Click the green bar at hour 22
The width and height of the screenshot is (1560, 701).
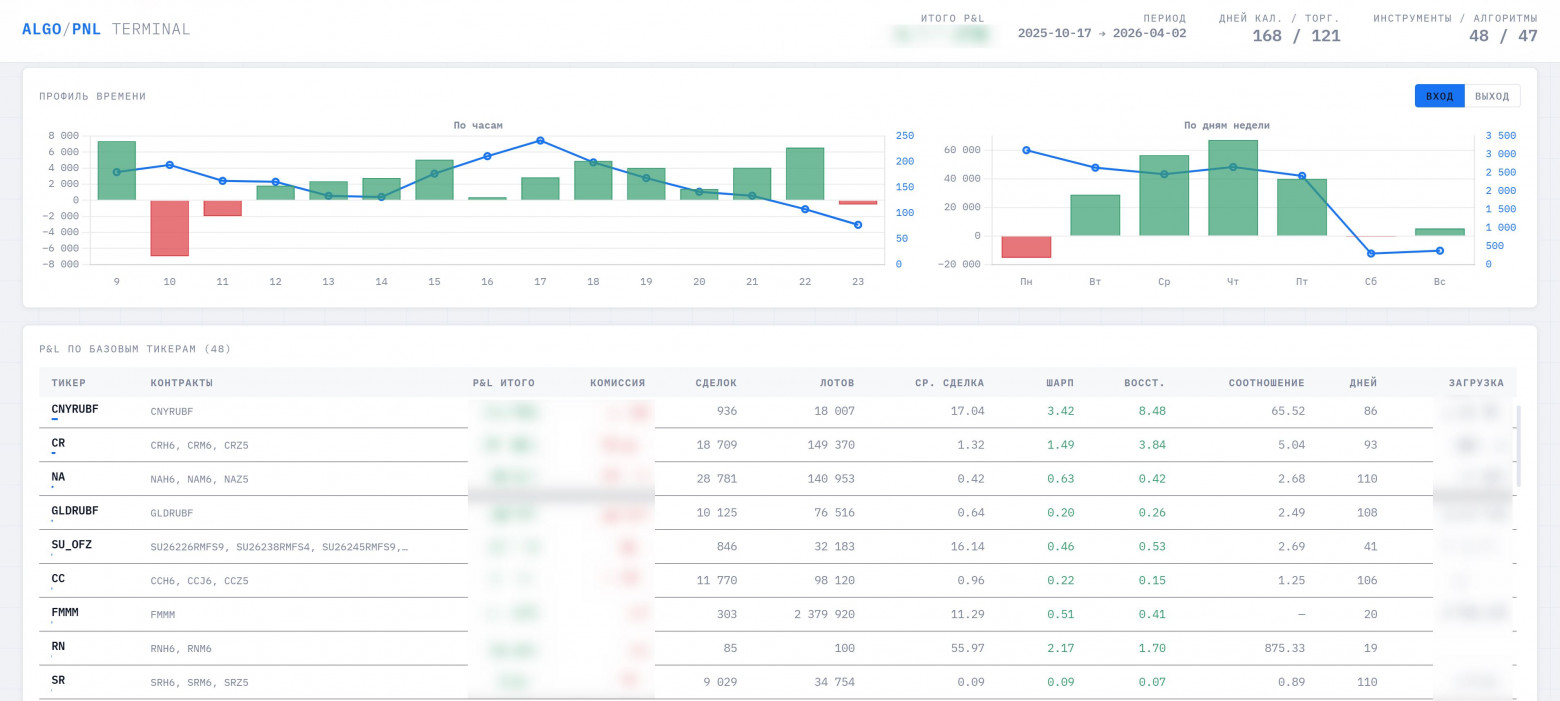coord(805,174)
